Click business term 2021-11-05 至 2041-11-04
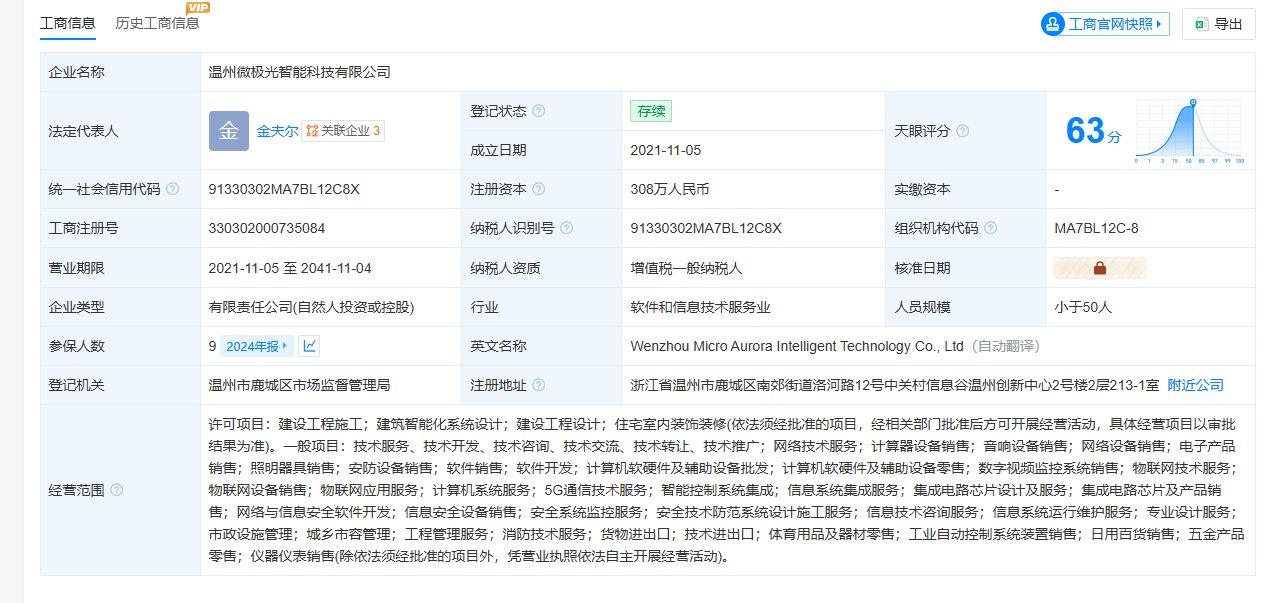This screenshot has height=603, width=1271. (290, 268)
